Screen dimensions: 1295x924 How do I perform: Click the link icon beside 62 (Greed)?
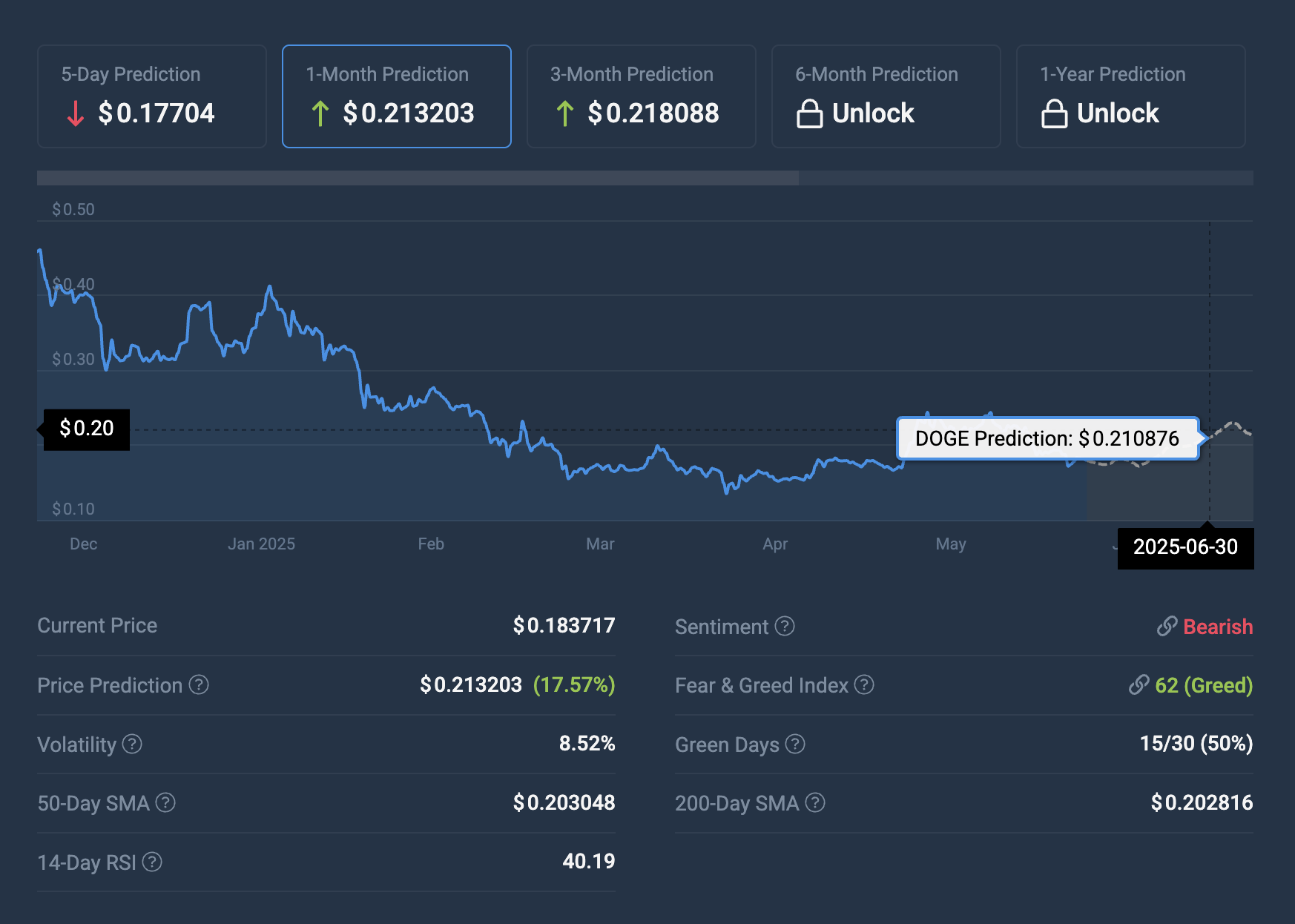click(1139, 685)
